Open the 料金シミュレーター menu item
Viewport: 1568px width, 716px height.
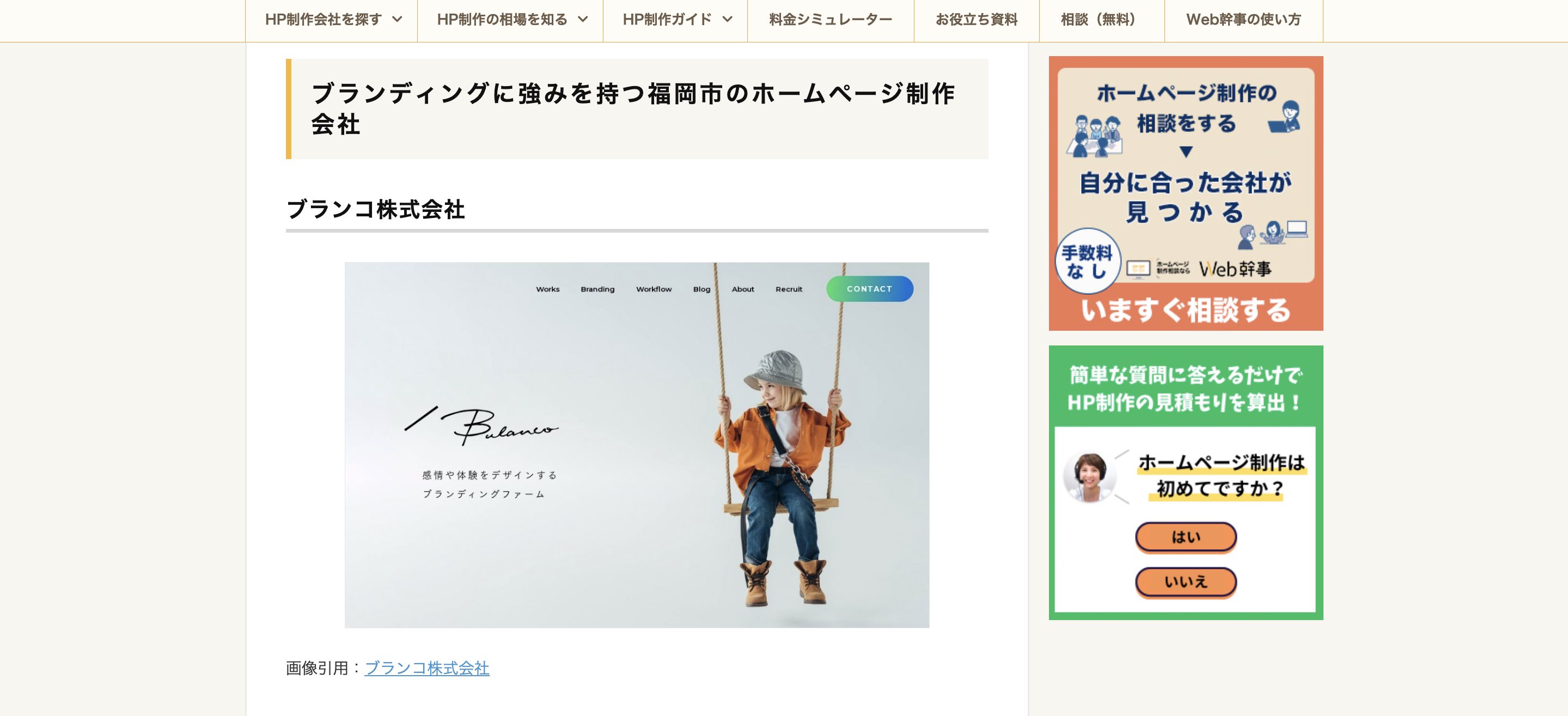830,20
